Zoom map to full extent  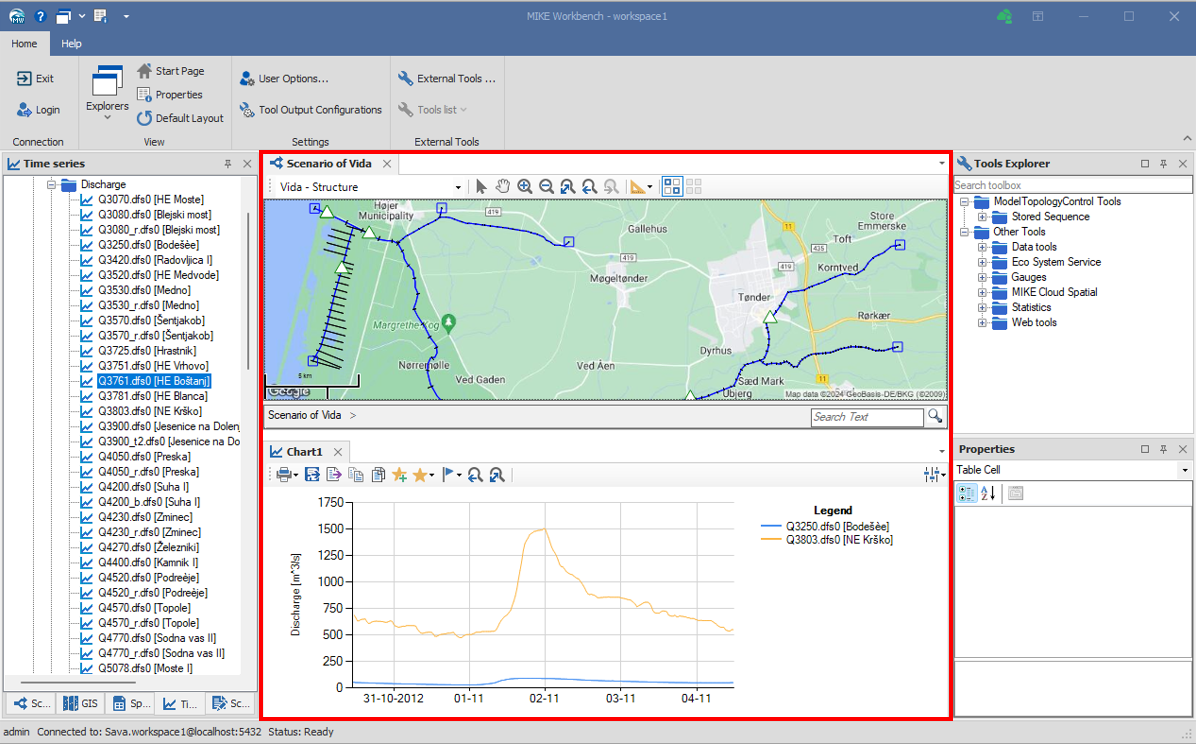pos(567,187)
